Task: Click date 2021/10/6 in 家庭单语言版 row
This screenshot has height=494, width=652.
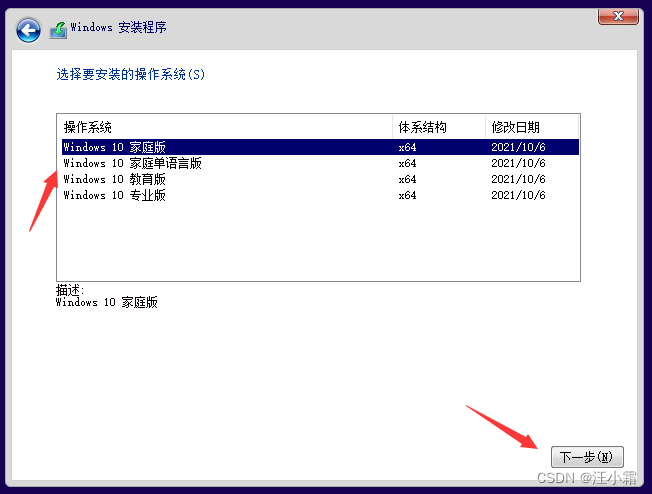Action: pos(518,163)
